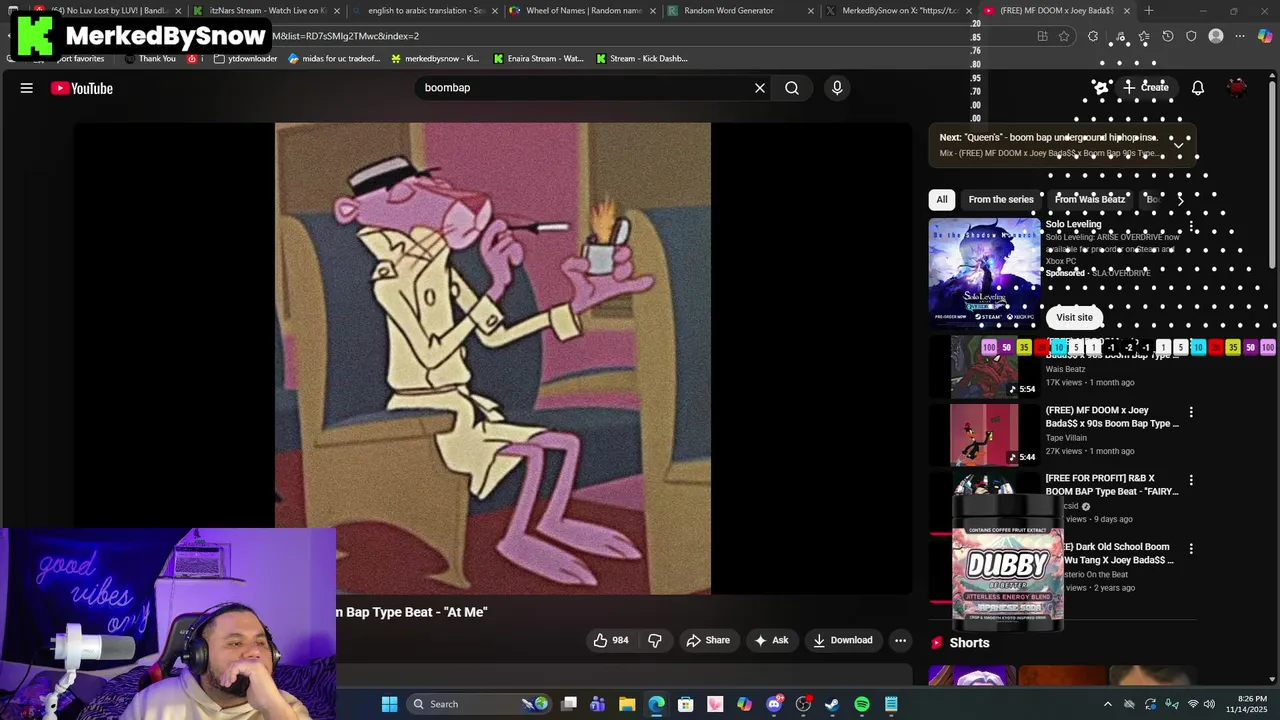Click the Pink Panther video player

[x=493, y=358]
